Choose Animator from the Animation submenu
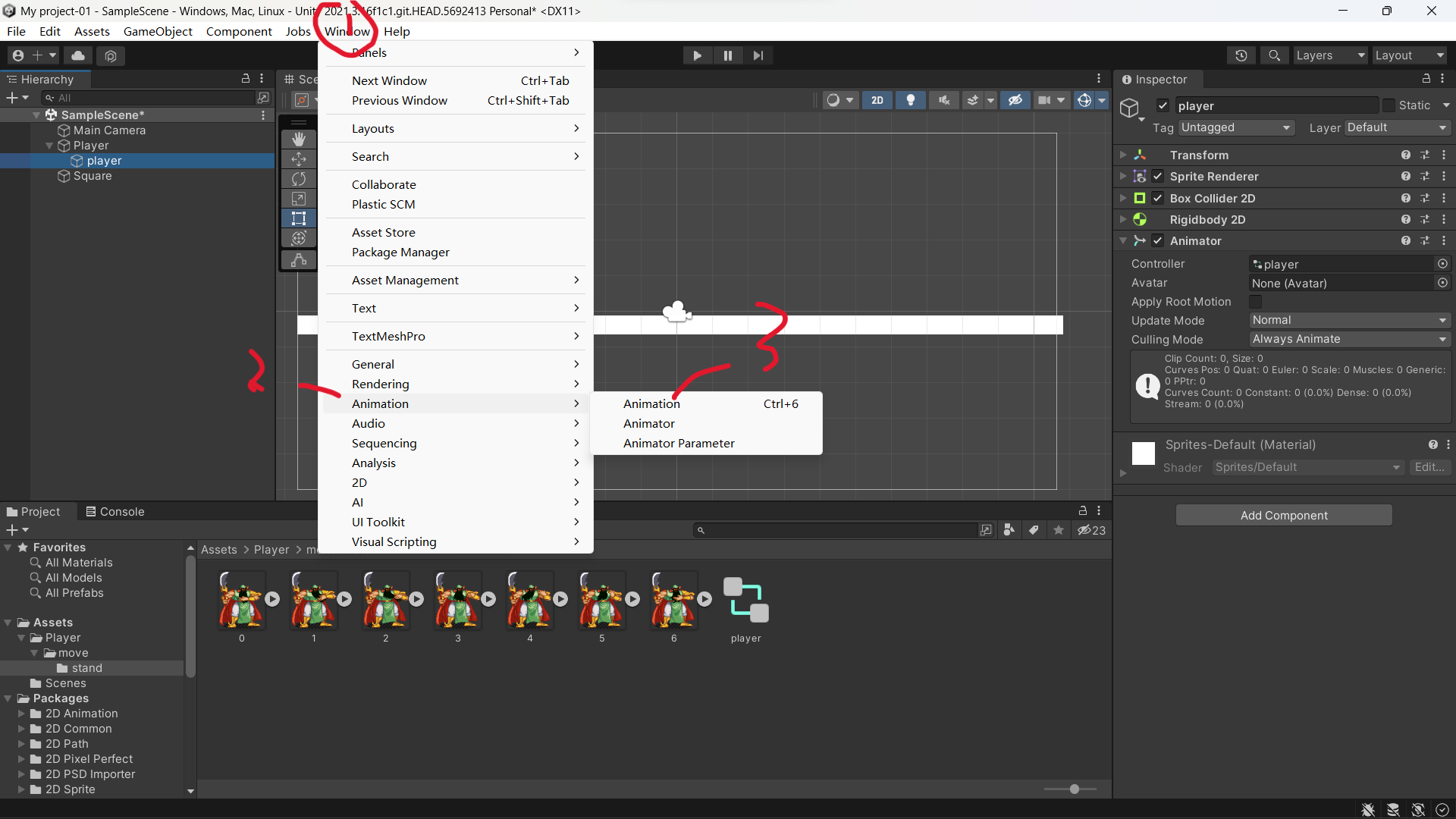 [649, 423]
